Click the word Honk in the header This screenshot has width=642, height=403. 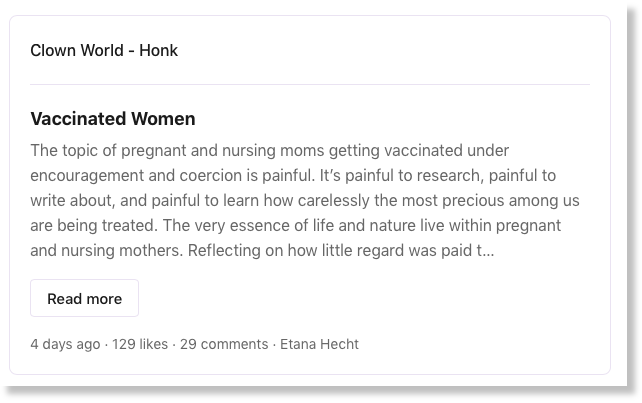(158, 50)
